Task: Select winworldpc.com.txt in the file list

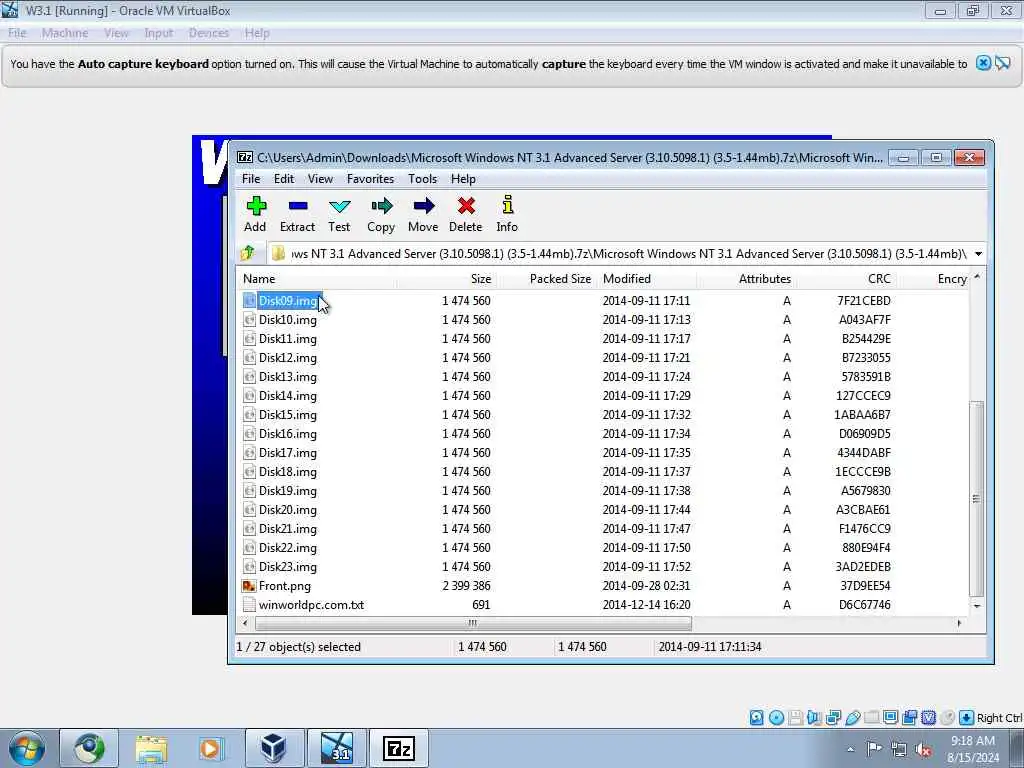Action: tap(312, 604)
